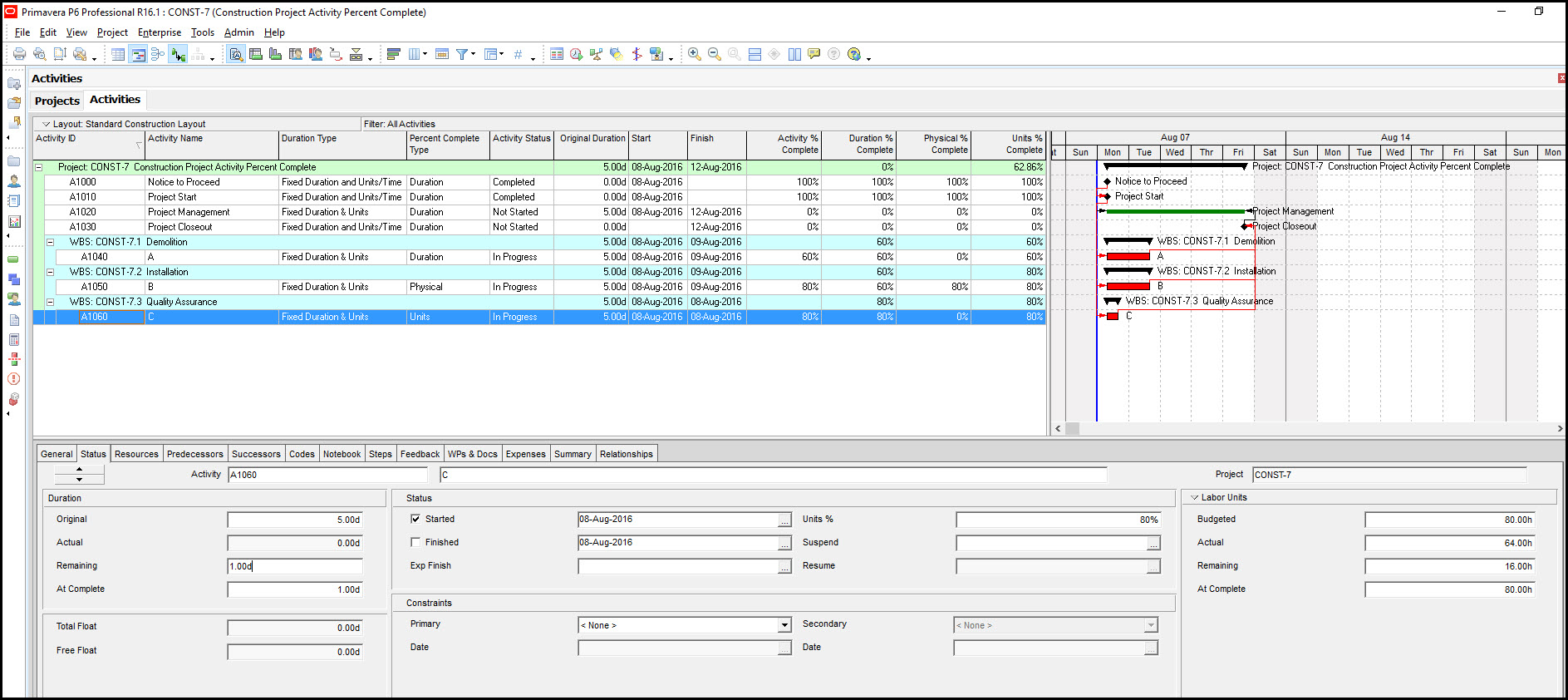Collapse the WBS CONST-7.2 Installation group
Image resolution: width=1568 pixels, height=700 pixels.
pos(50,272)
